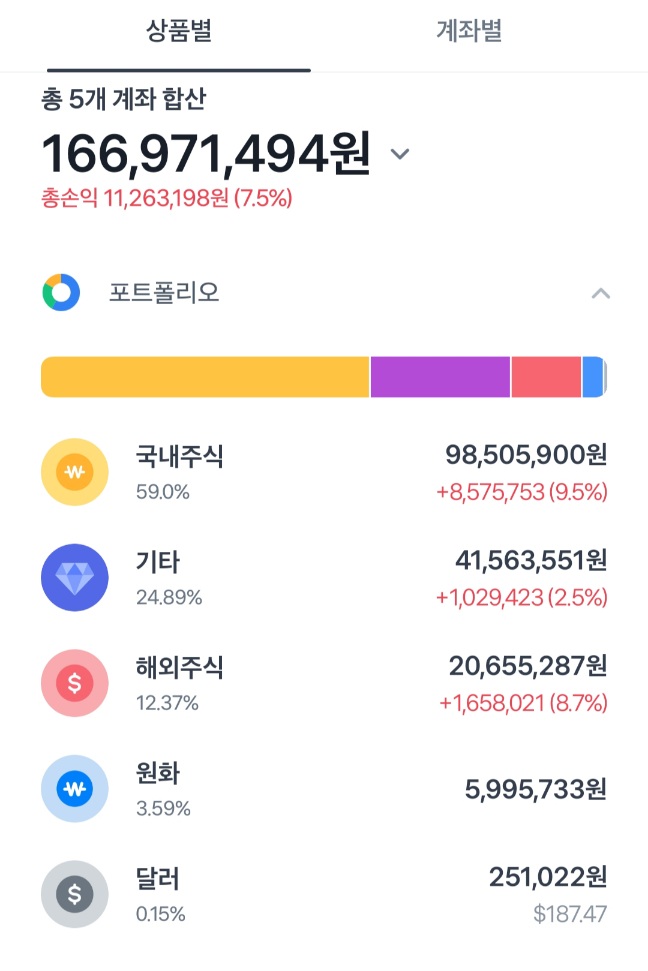Open the 기타 41,563,551원 amount
648x971 pixels.
[x=531, y=560]
